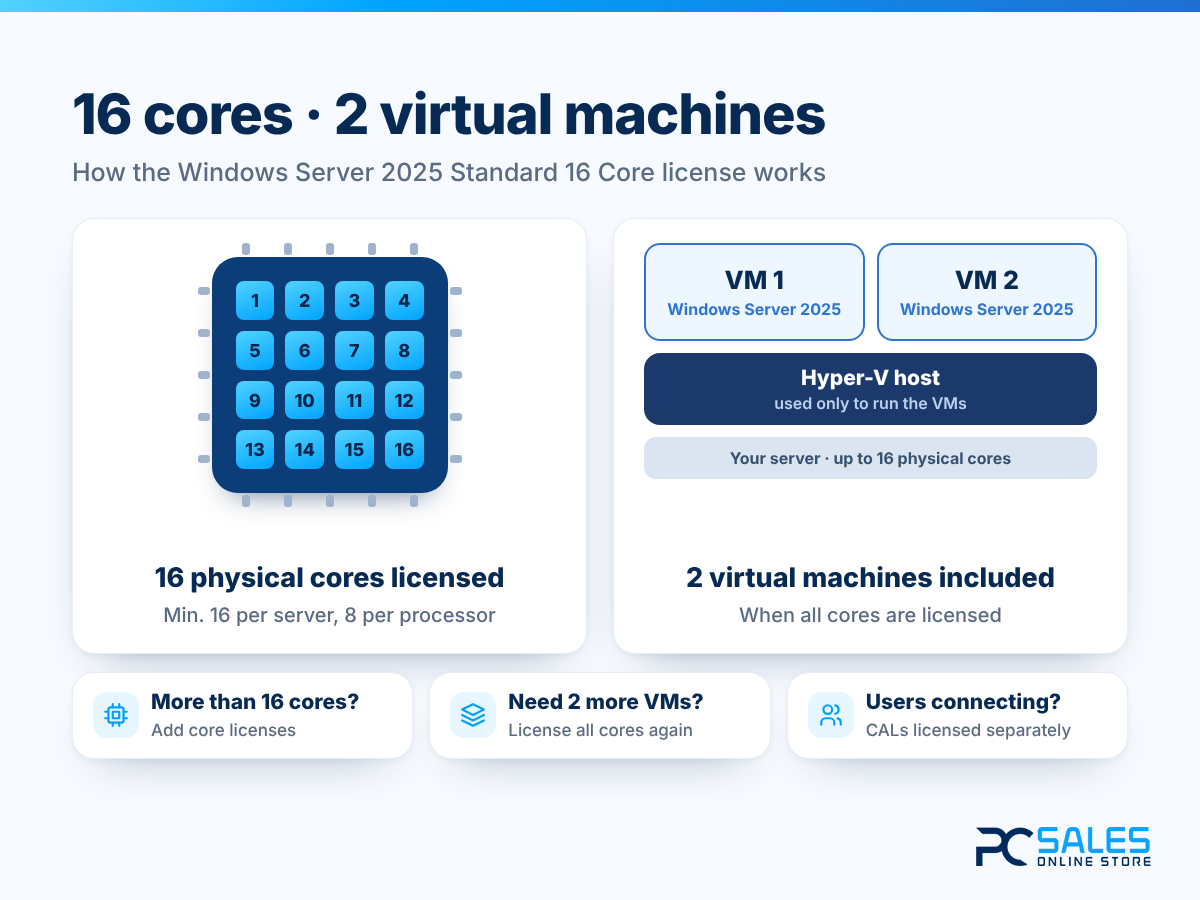Screen dimensions: 1200x900
Task: Click the users icon beside Users connecting
Action: pyautogui.click(x=831, y=715)
